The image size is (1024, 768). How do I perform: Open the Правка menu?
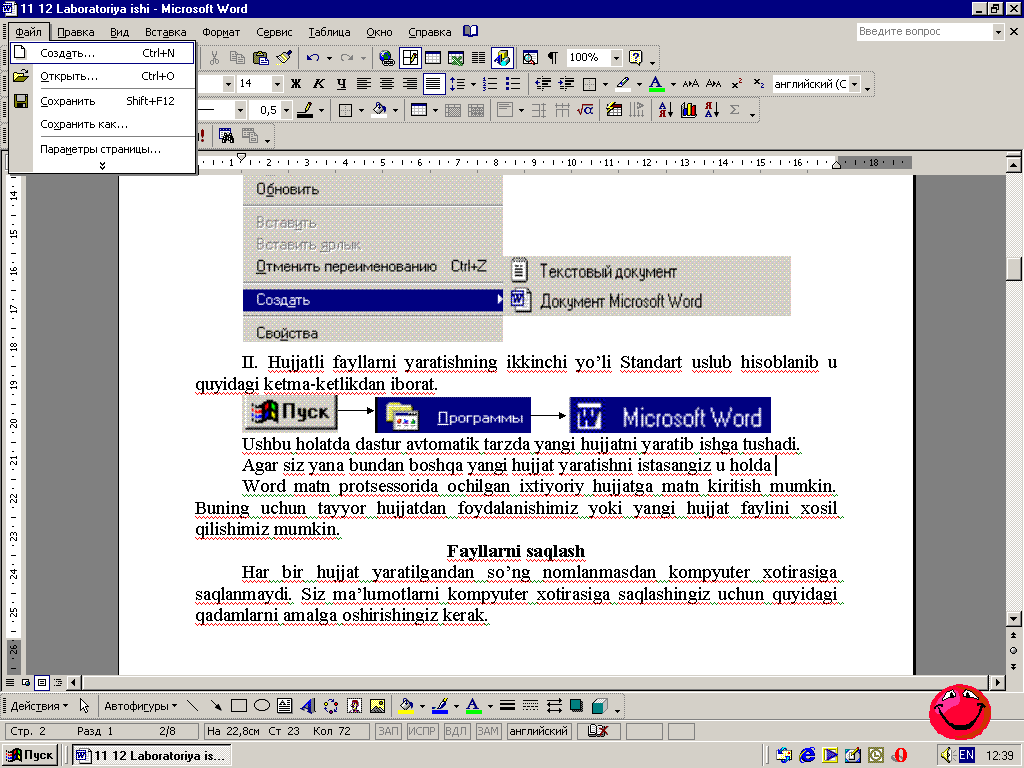[x=76, y=32]
